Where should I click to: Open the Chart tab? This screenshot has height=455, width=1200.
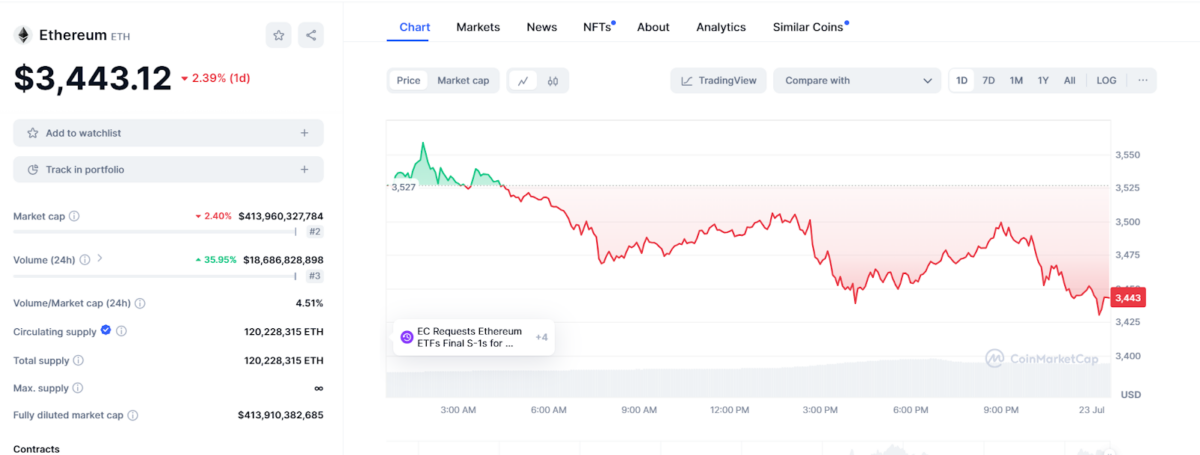(414, 27)
